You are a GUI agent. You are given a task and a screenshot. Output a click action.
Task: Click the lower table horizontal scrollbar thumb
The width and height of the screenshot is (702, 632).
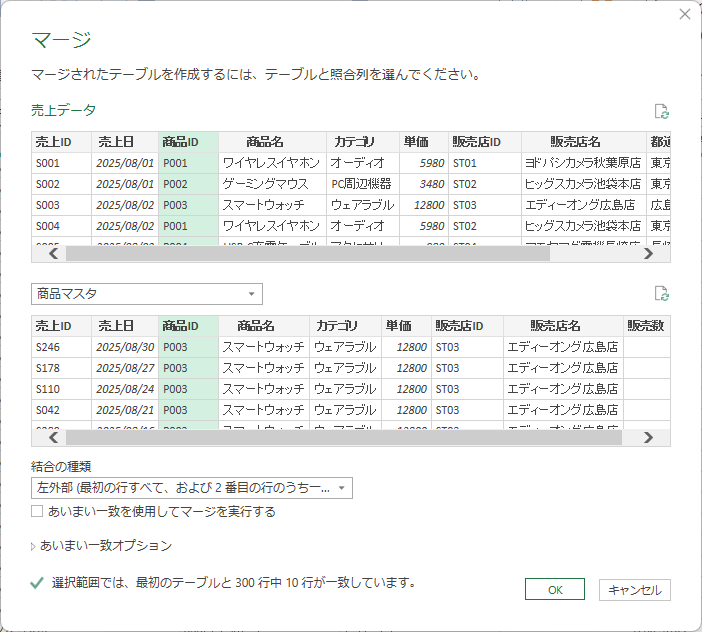(x=340, y=437)
